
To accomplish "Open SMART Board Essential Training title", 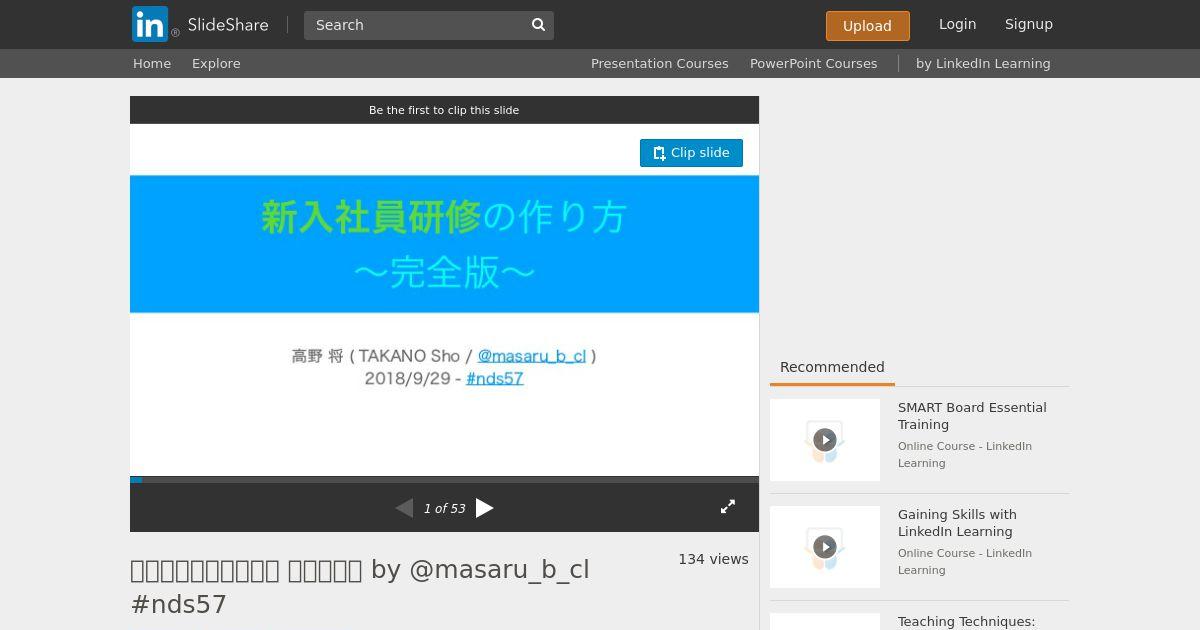I will coord(972,416).
